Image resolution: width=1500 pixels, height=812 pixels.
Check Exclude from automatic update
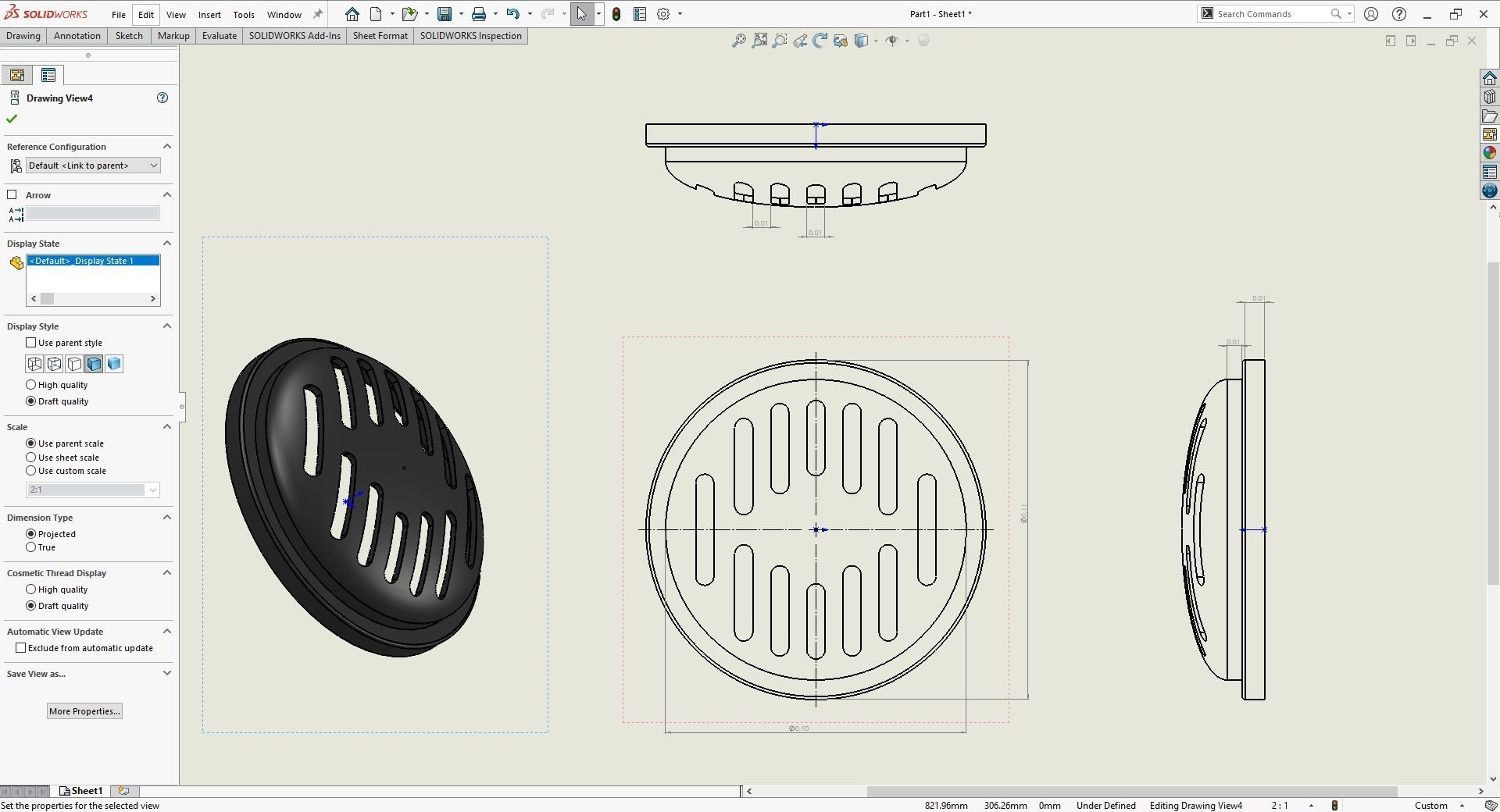21,648
